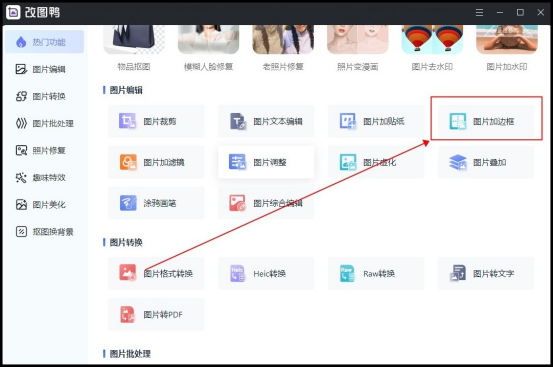
Task: Close the 改图鸭 window
Action: pyautogui.click(x=540, y=13)
